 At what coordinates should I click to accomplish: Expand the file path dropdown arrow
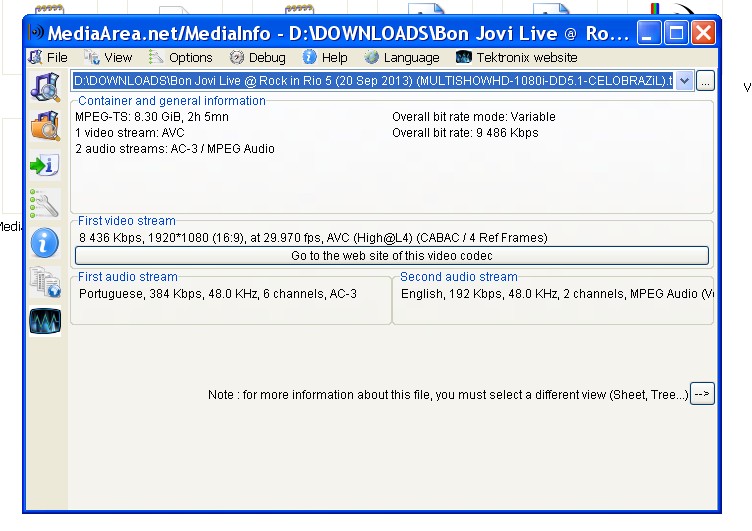pos(684,81)
